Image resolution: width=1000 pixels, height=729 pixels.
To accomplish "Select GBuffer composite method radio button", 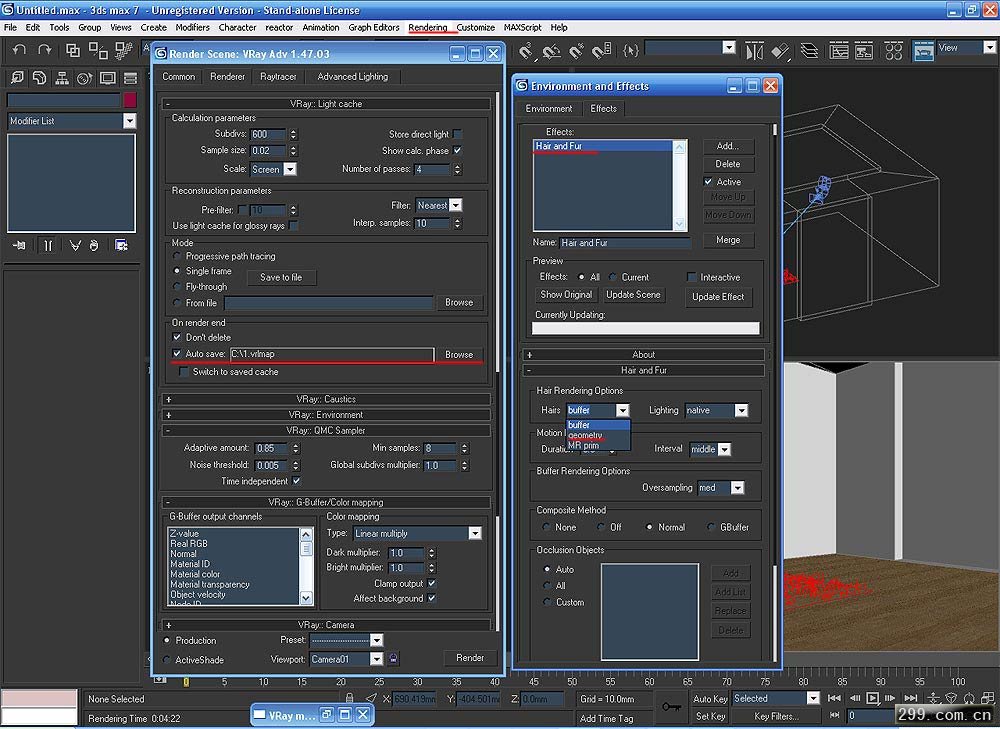I will tap(711, 527).
